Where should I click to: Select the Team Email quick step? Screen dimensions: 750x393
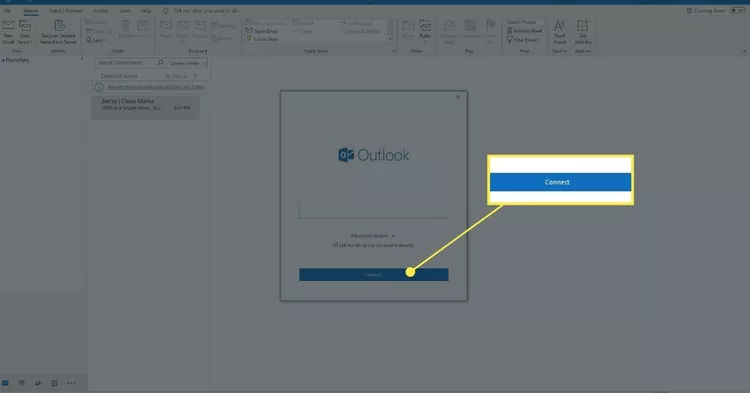pos(262,31)
